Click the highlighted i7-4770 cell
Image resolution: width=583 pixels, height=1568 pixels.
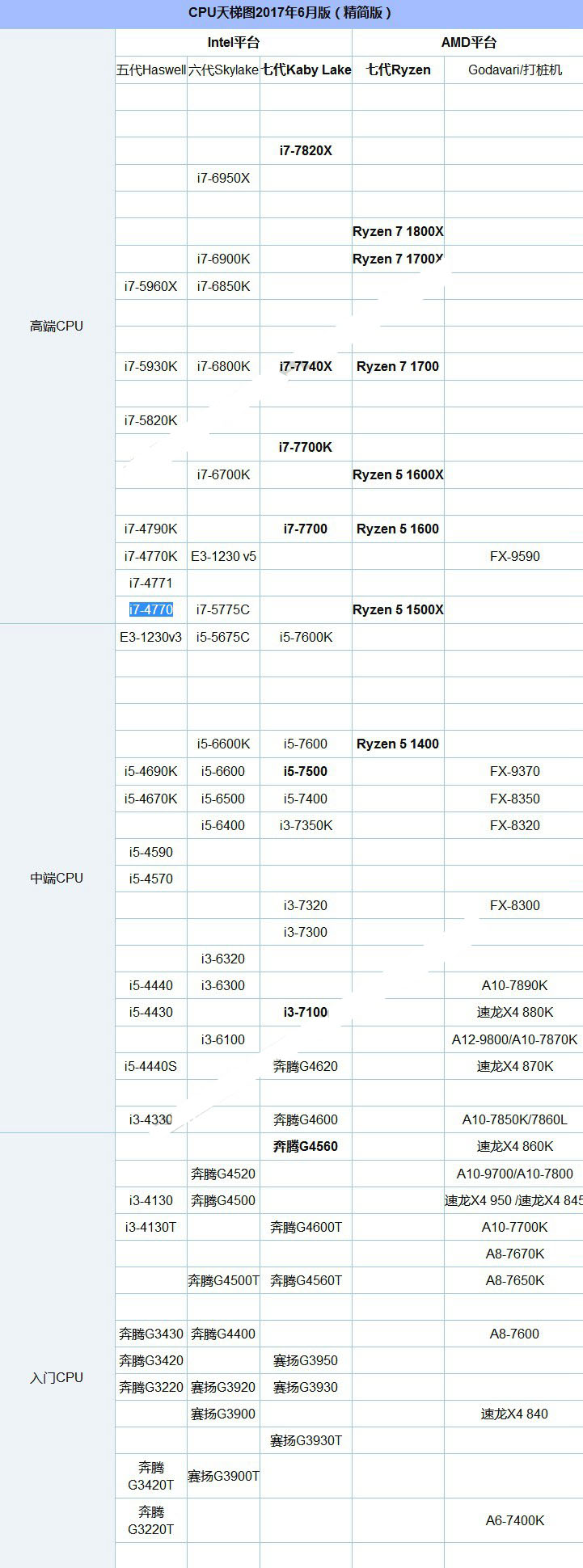point(150,609)
